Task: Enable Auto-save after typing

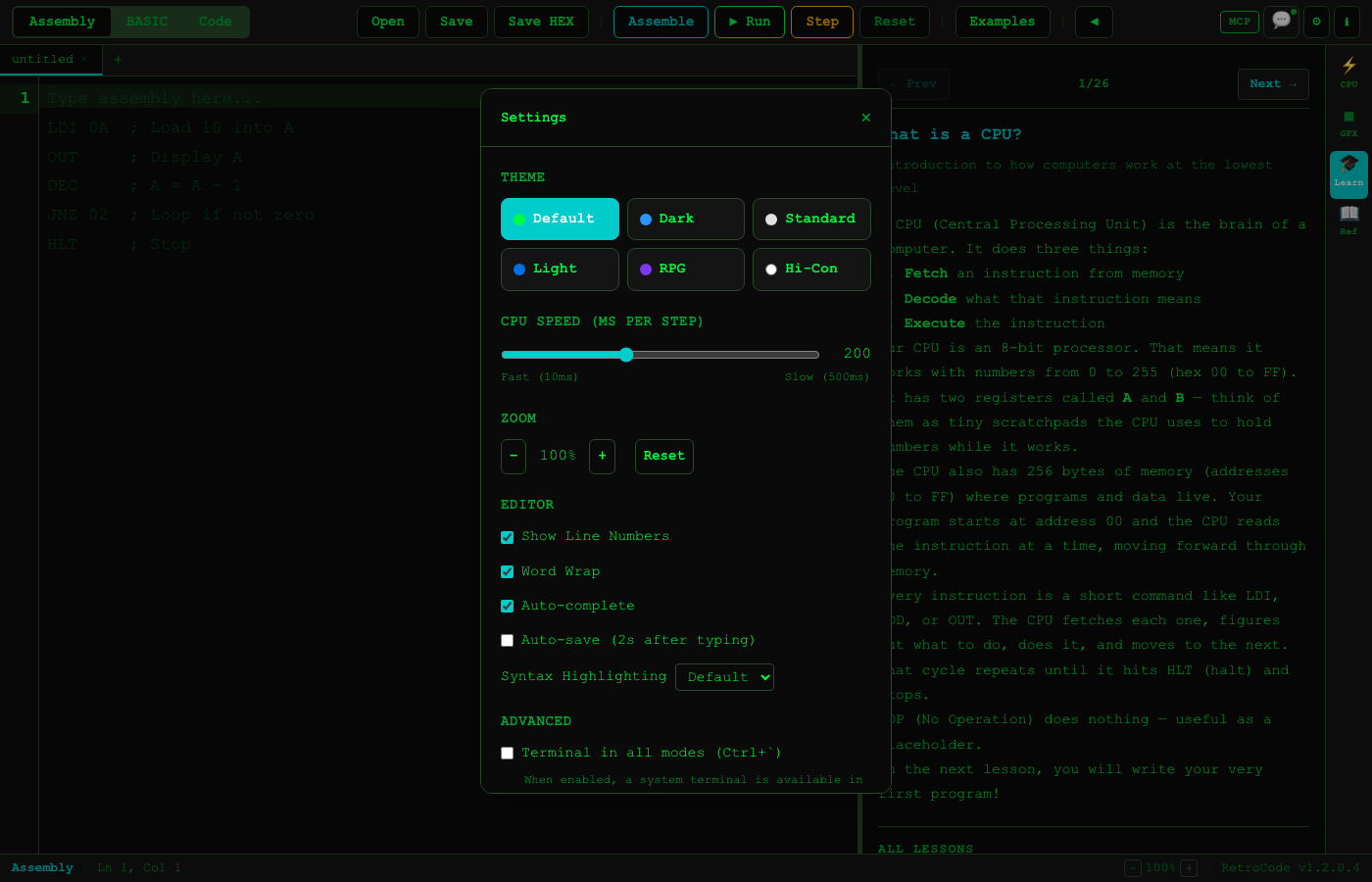Action: 507,640
